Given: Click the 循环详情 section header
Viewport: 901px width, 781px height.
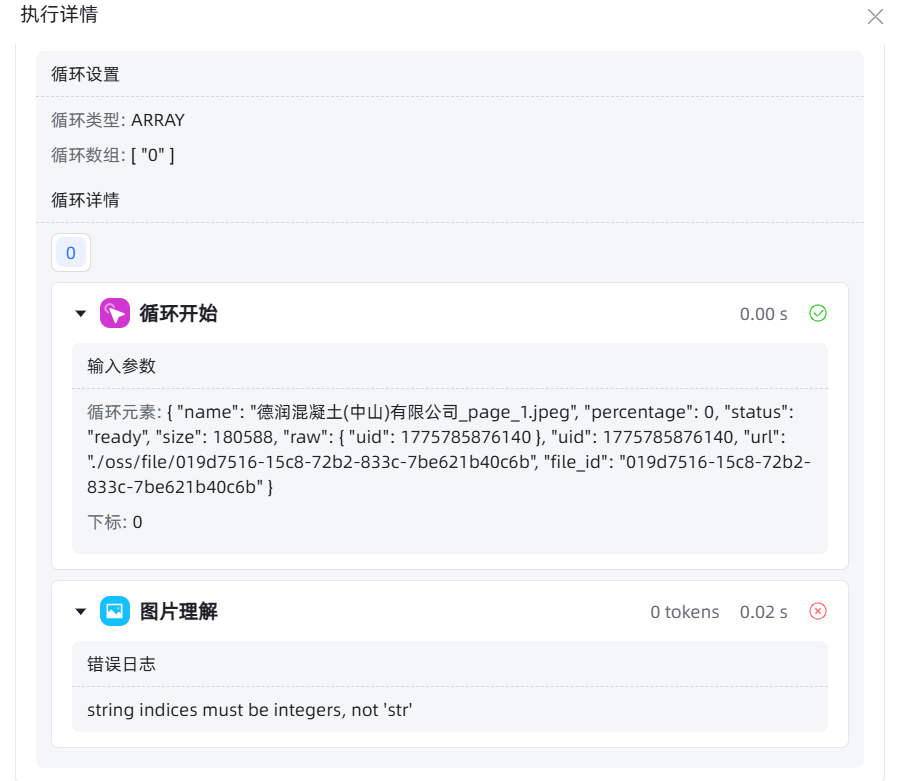Looking at the screenshot, I should (x=85, y=200).
